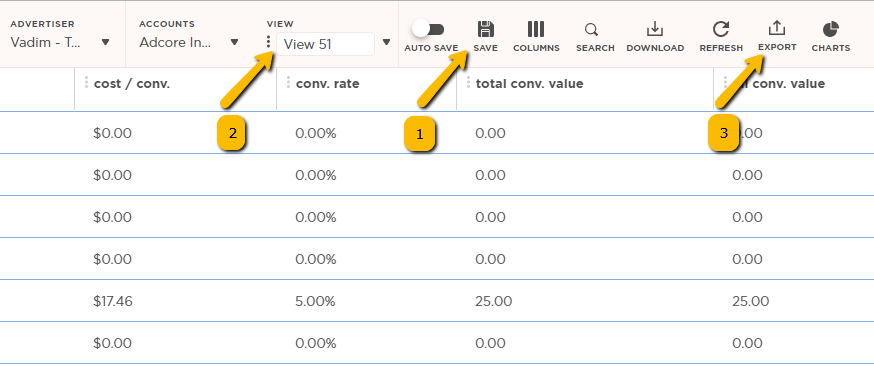
Task: Select the $17.46 cost cell
Action: [x=113, y=301]
